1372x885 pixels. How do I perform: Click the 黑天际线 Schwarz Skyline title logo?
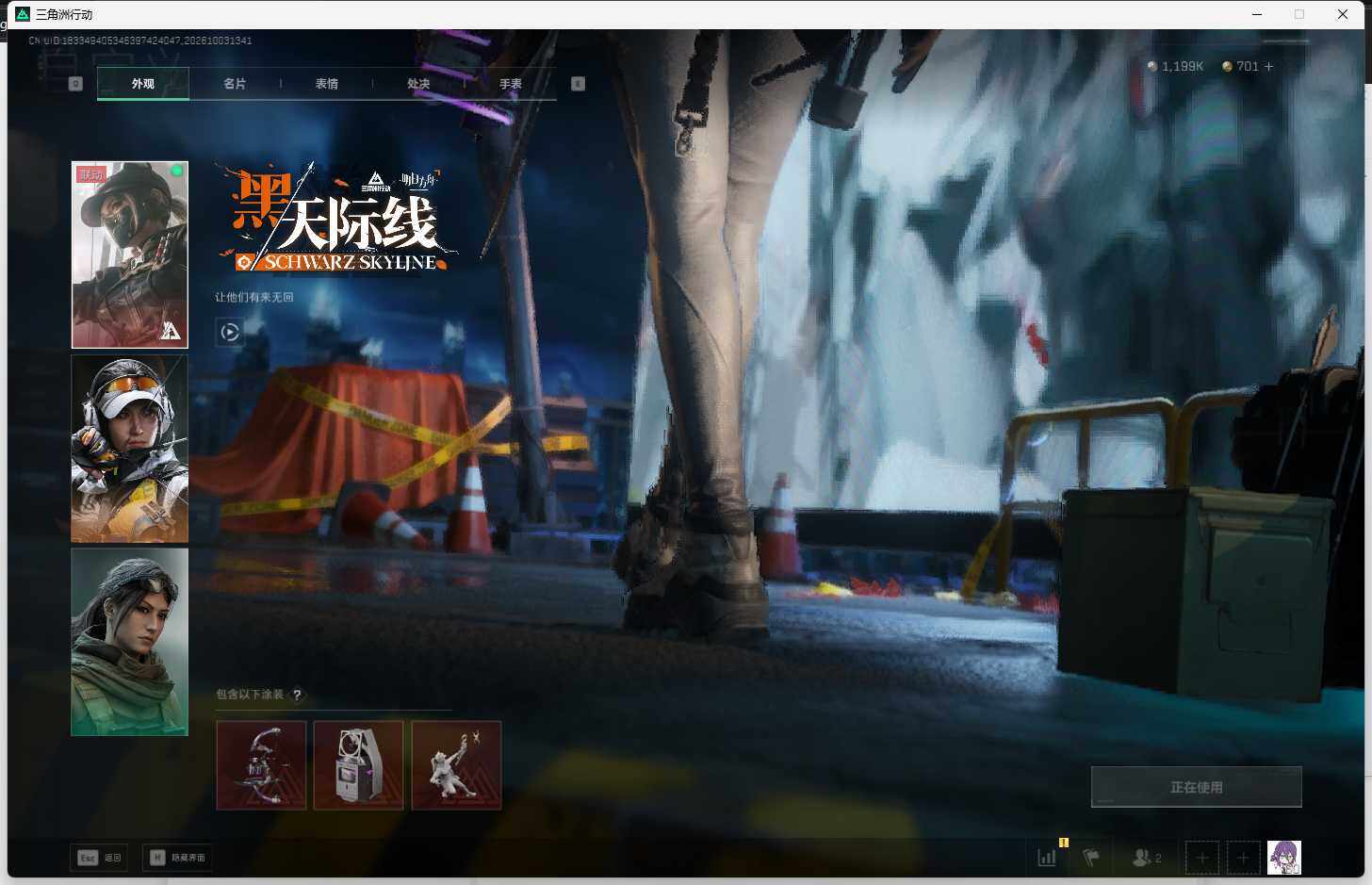point(337,220)
